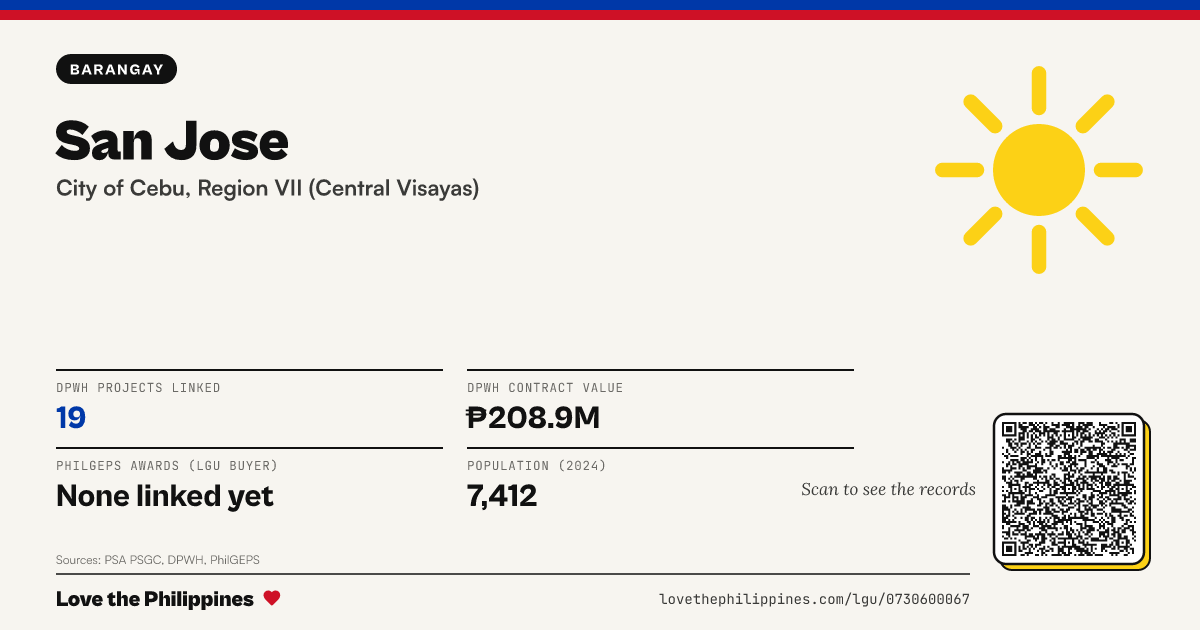Click the QR code image
This screenshot has height=630, width=1200.
(1069, 489)
